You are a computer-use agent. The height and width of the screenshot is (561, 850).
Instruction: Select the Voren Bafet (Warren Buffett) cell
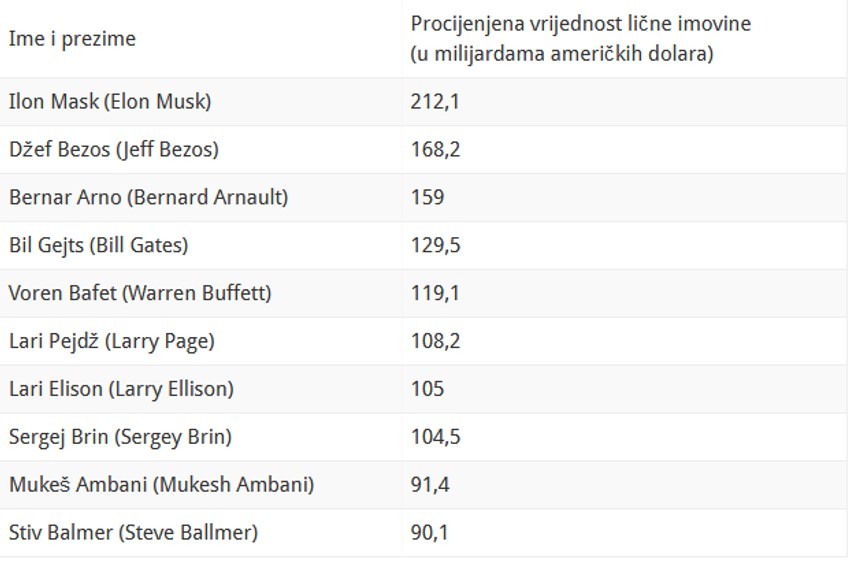pyautogui.click(x=140, y=293)
